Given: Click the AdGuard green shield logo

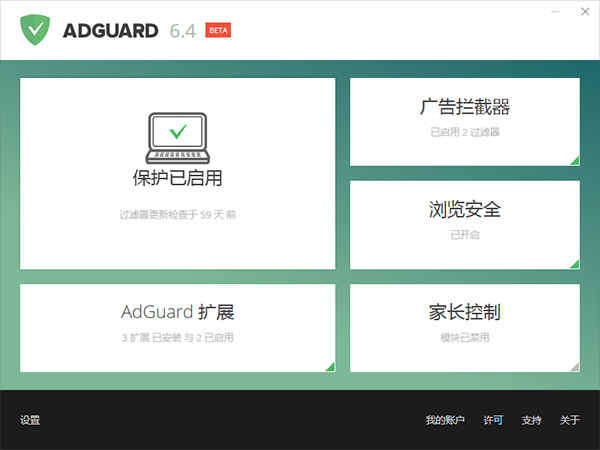Looking at the screenshot, I should 36,29.
